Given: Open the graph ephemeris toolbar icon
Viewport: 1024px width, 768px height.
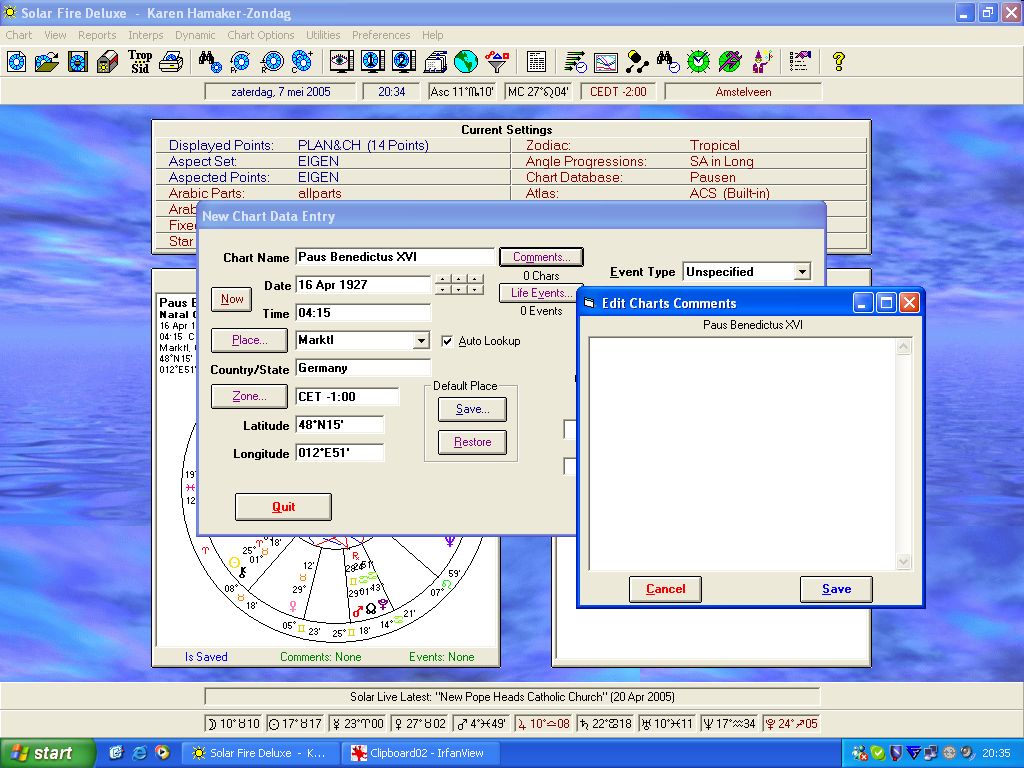Looking at the screenshot, I should click(606, 62).
